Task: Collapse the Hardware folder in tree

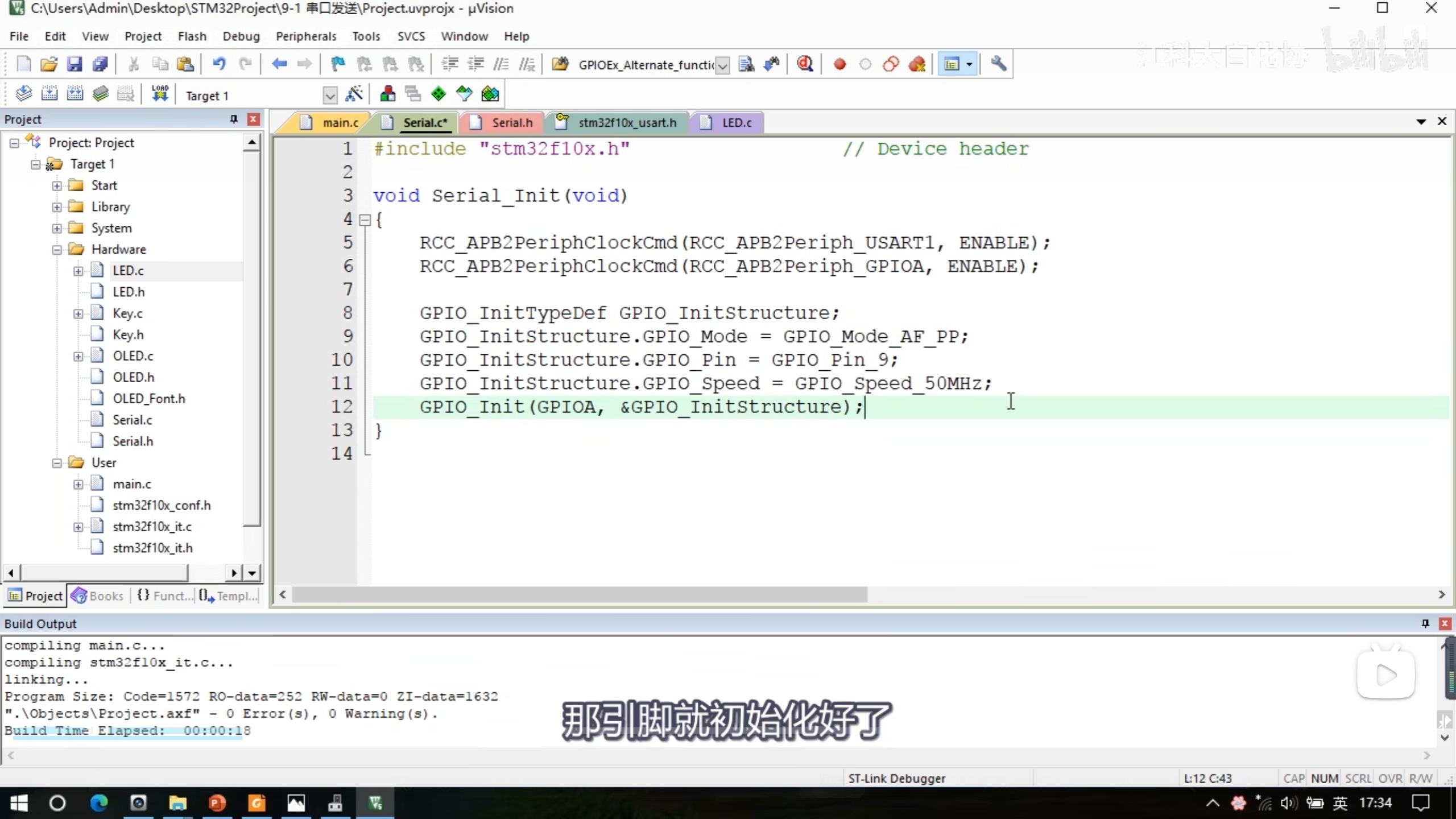Action: 57,250
